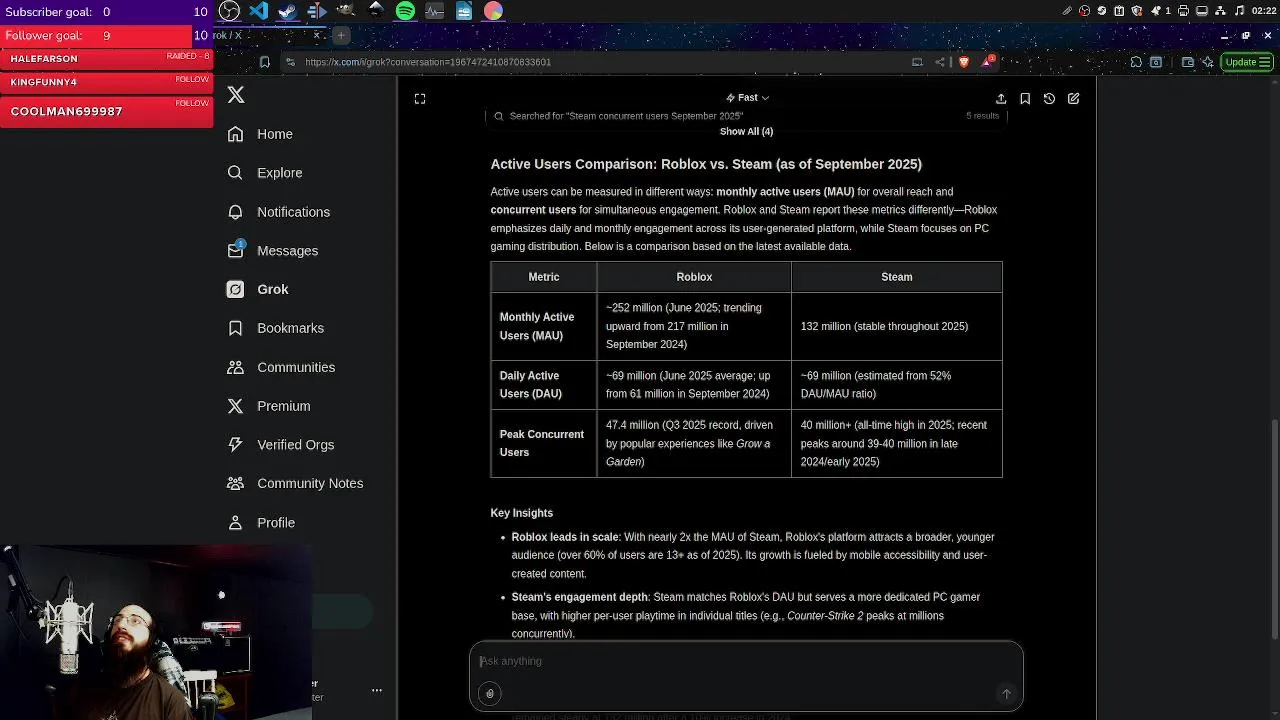Click the Brave Shields lion icon
The height and width of the screenshot is (720, 1280).
click(964, 62)
